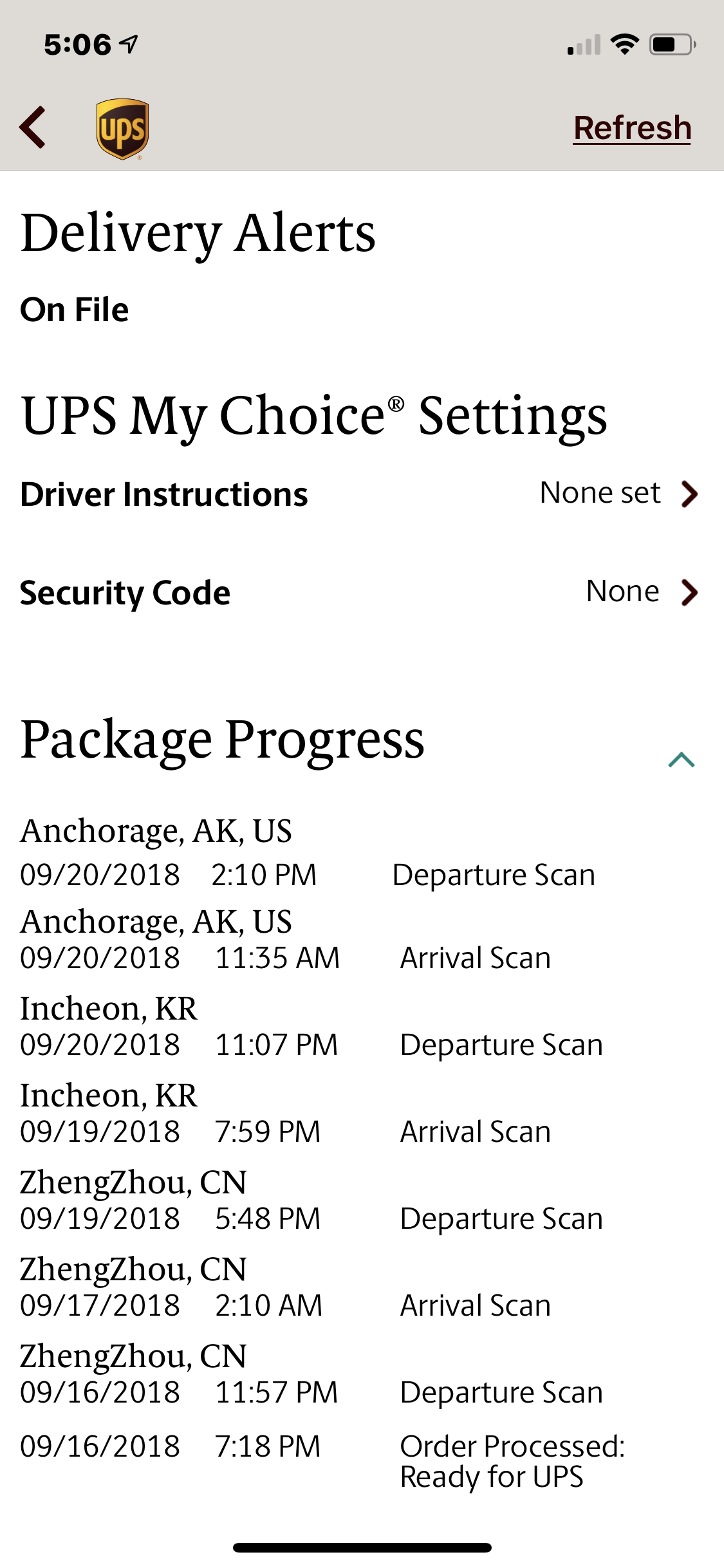724x1568 pixels.
Task: Tap the Driver Instructions label
Action: pyautogui.click(x=164, y=494)
